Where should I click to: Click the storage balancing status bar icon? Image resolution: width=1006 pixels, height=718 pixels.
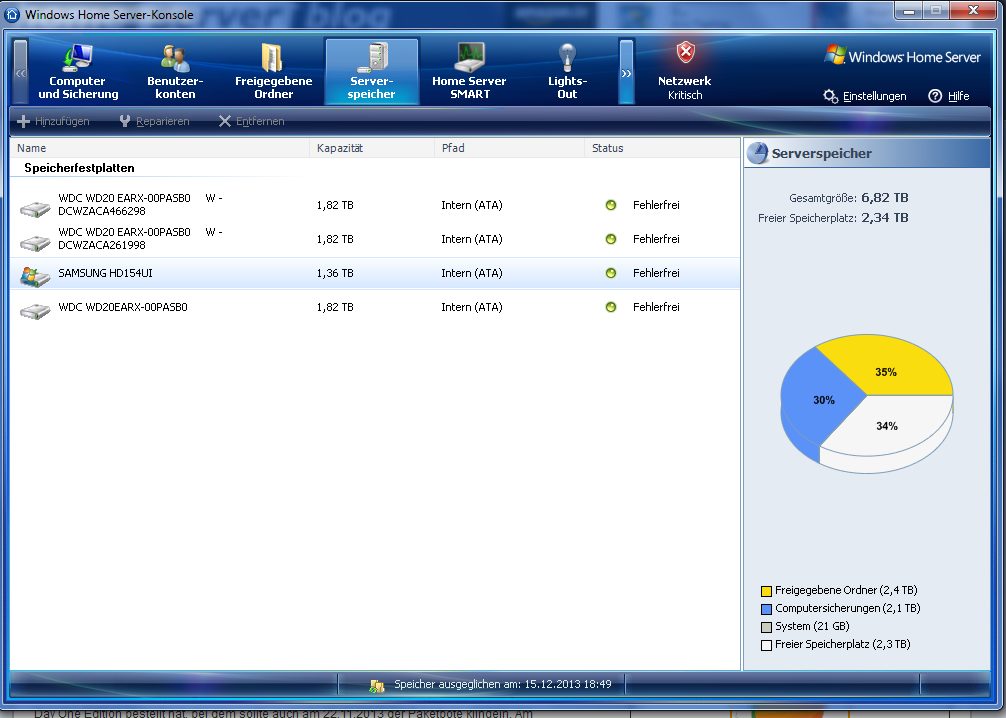[x=377, y=685]
